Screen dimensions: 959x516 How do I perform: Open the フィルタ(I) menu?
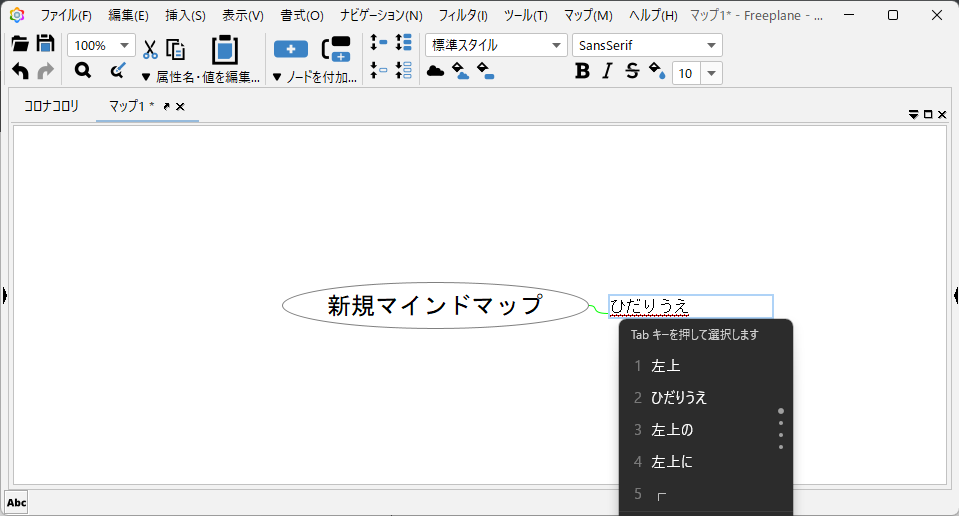click(x=463, y=15)
